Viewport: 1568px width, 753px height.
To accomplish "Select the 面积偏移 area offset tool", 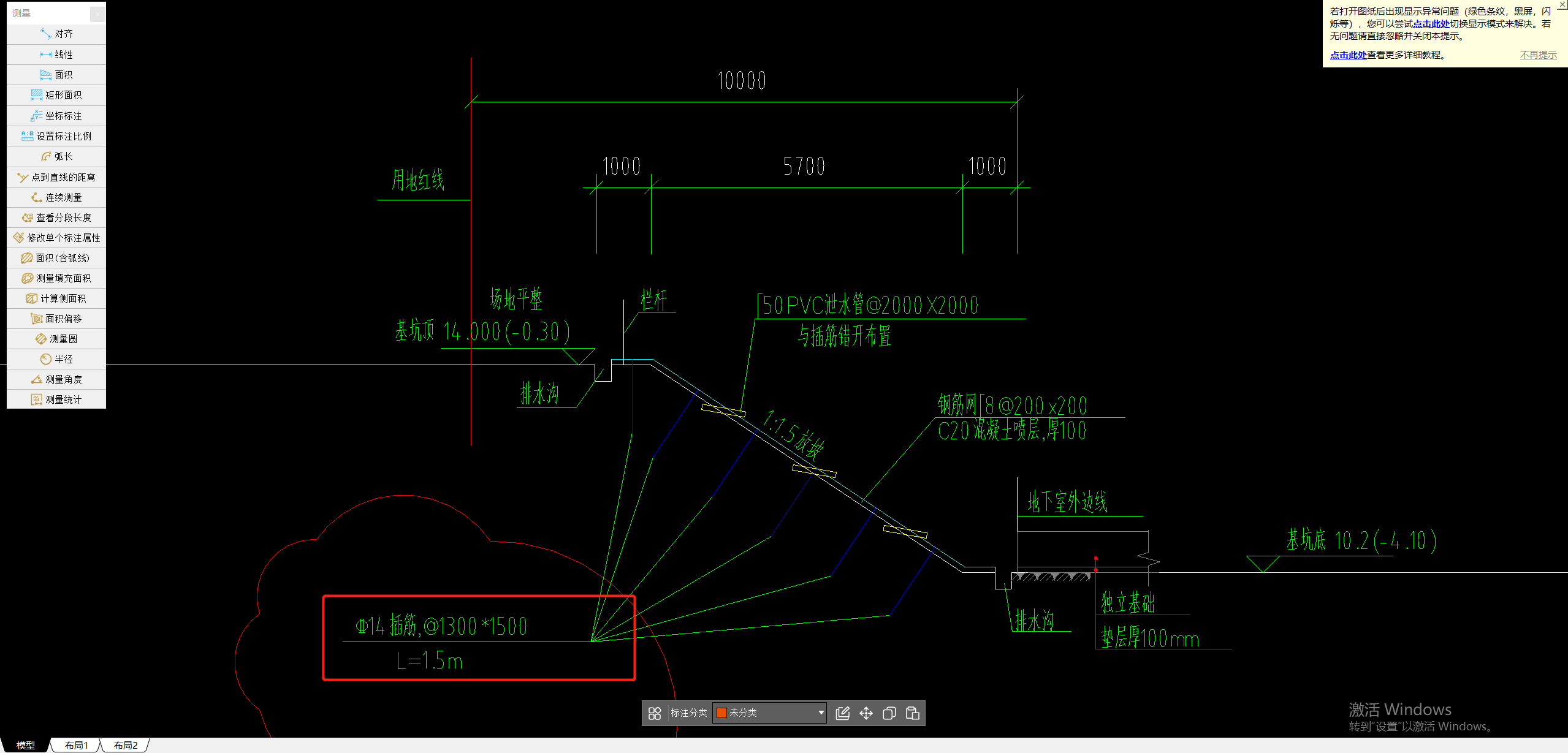I will tap(56, 319).
